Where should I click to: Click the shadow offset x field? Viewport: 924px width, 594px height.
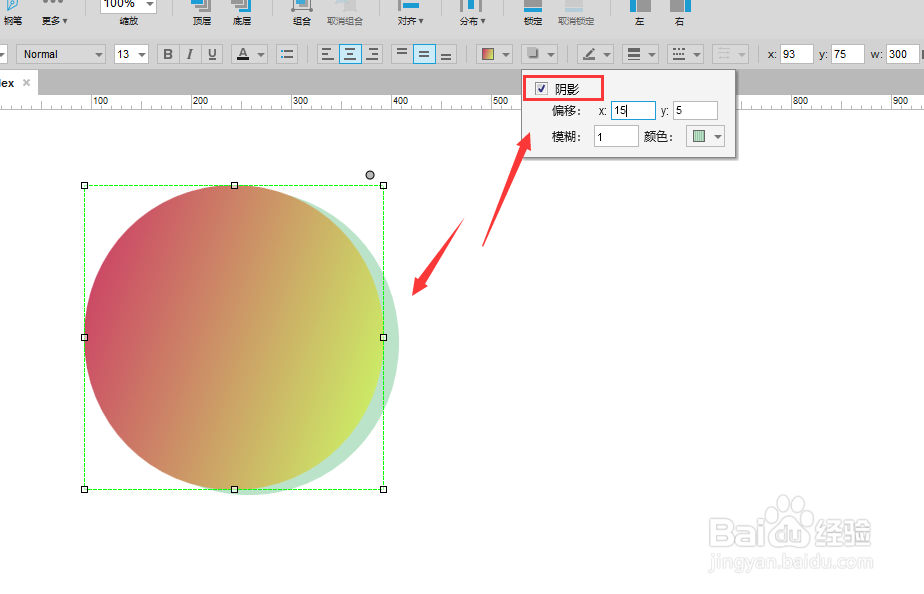(x=633, y=110)
